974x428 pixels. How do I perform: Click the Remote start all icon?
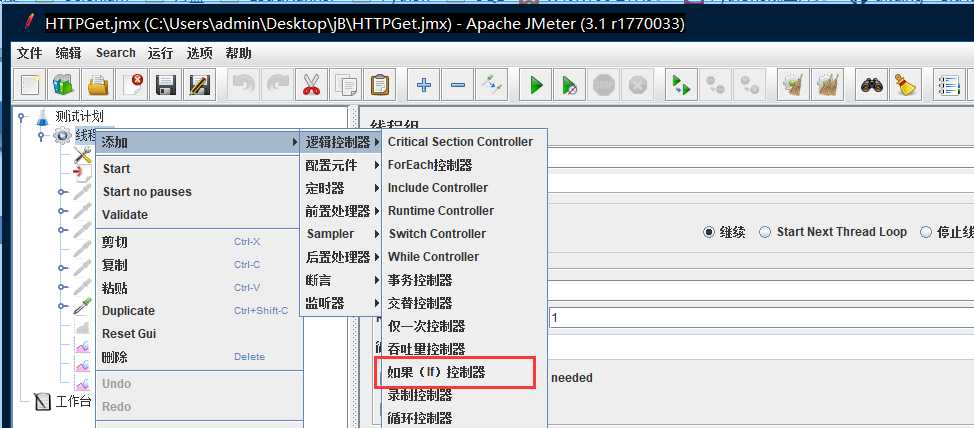tap(681, 84)
